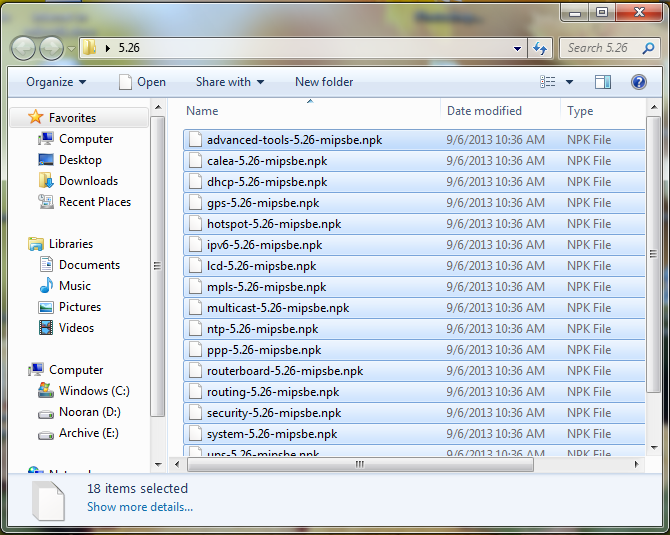Screen dimensions: 670x535
Task: Open the Organize menu
Action: point(56,82)
